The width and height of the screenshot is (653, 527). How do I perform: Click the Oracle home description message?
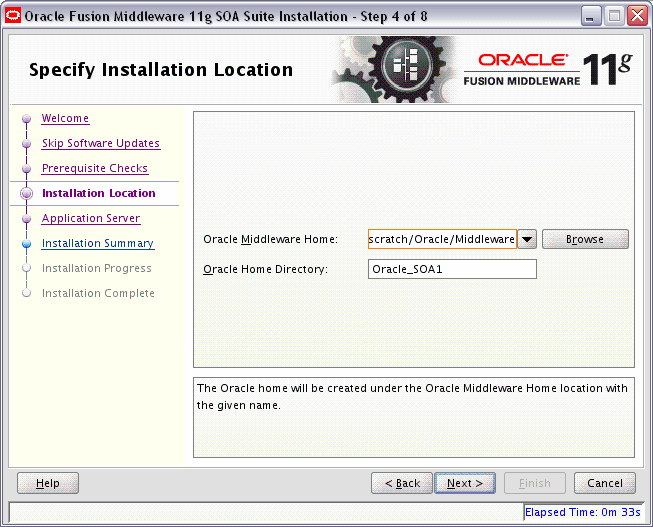pyautogui.click(x=412, y=397)
